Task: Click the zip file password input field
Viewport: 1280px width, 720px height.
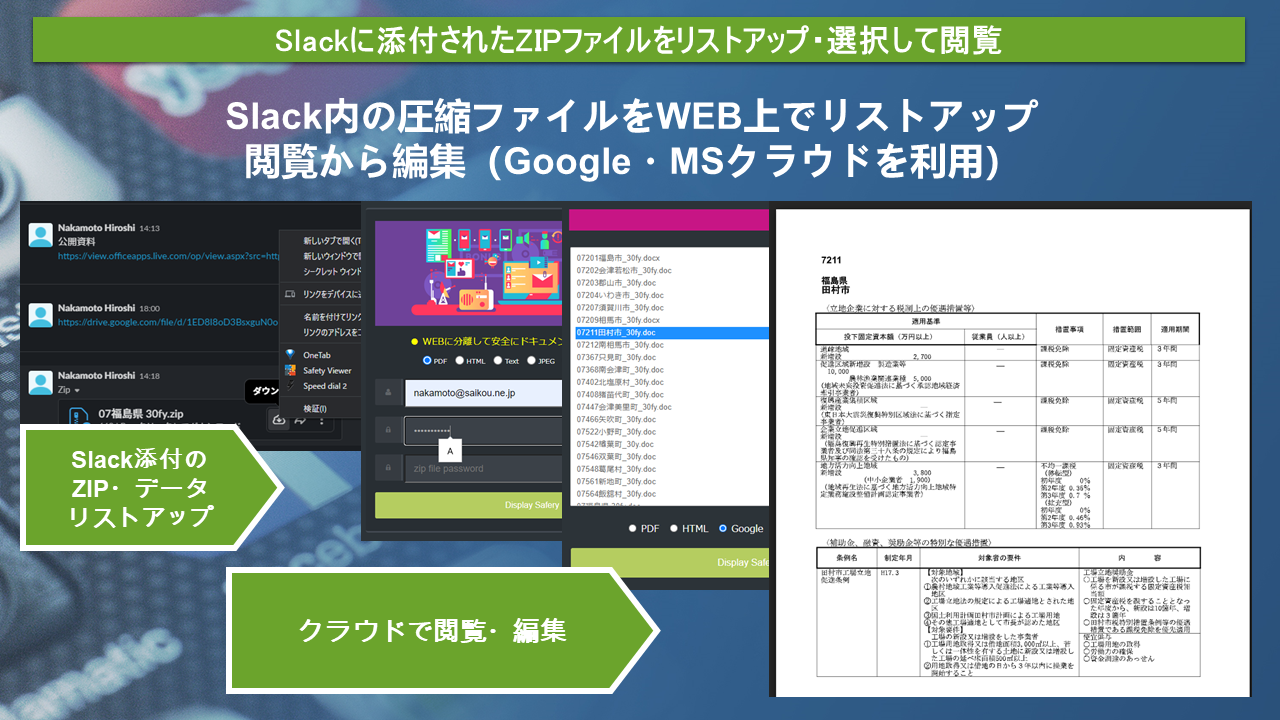Action: [482, 469]
